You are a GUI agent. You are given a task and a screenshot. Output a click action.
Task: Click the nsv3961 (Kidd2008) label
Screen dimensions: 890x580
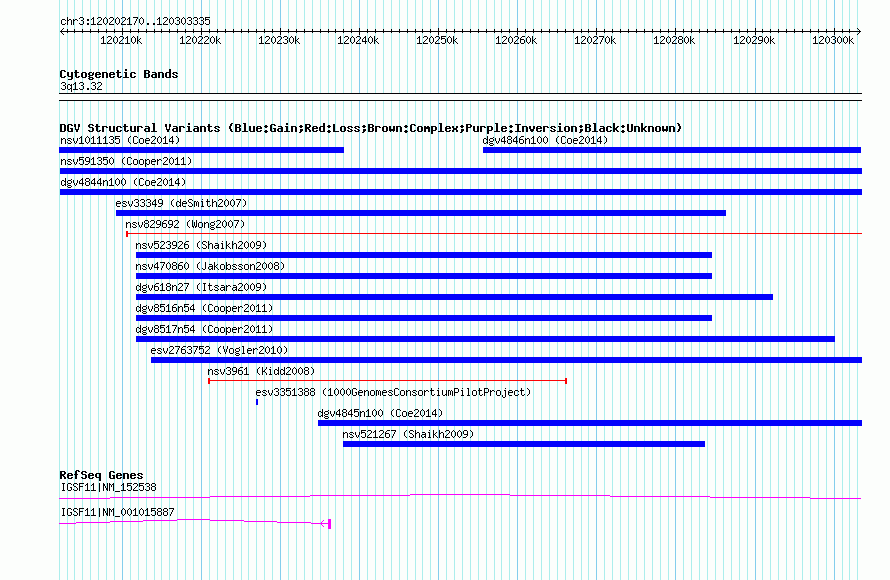pyautogui.click(x=261, y=371)
